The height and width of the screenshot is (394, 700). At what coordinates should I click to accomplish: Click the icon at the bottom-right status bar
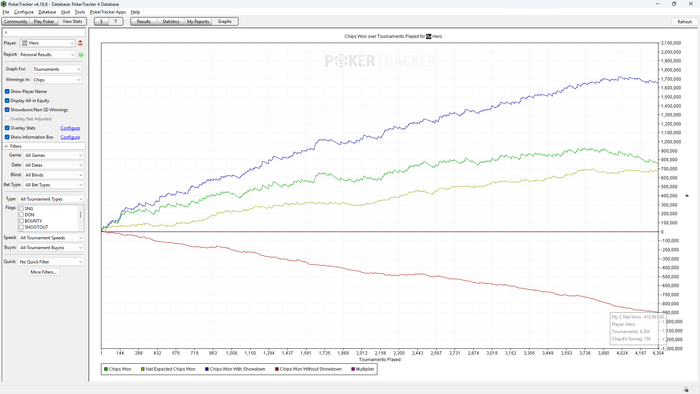click(686, 390)
